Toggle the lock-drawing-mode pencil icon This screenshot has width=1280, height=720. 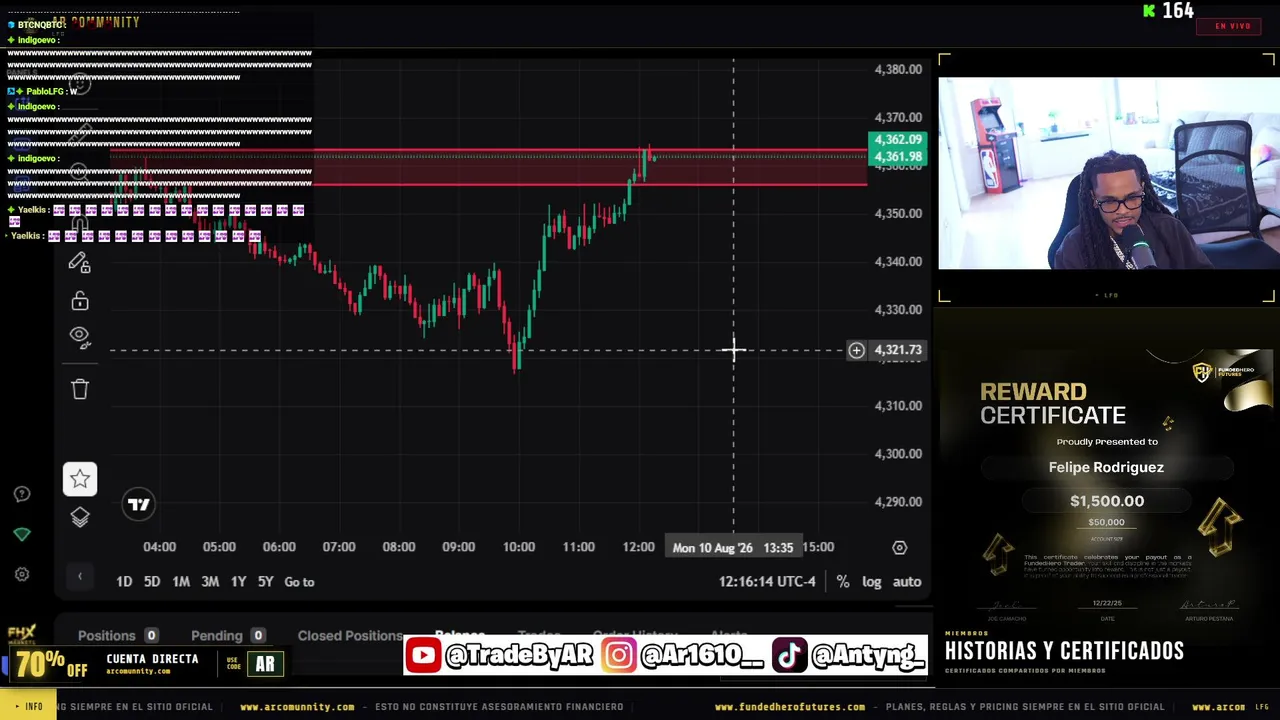tap(80, 263)
